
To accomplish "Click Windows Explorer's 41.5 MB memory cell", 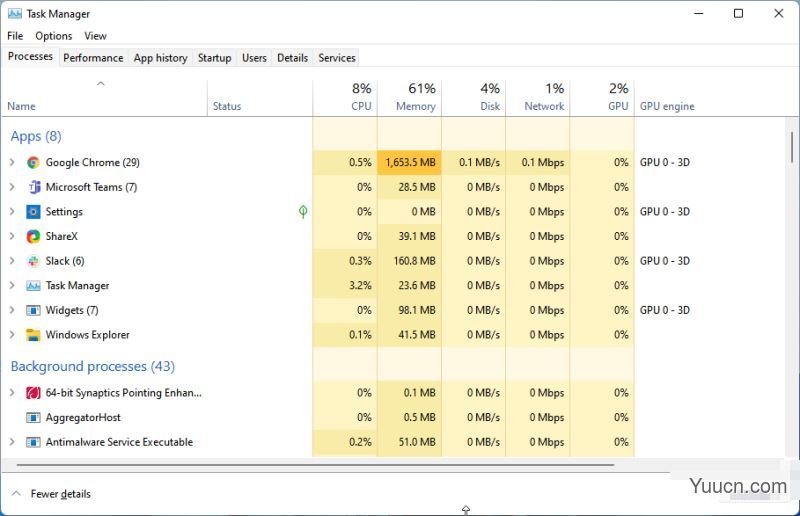I will [409, 334].
